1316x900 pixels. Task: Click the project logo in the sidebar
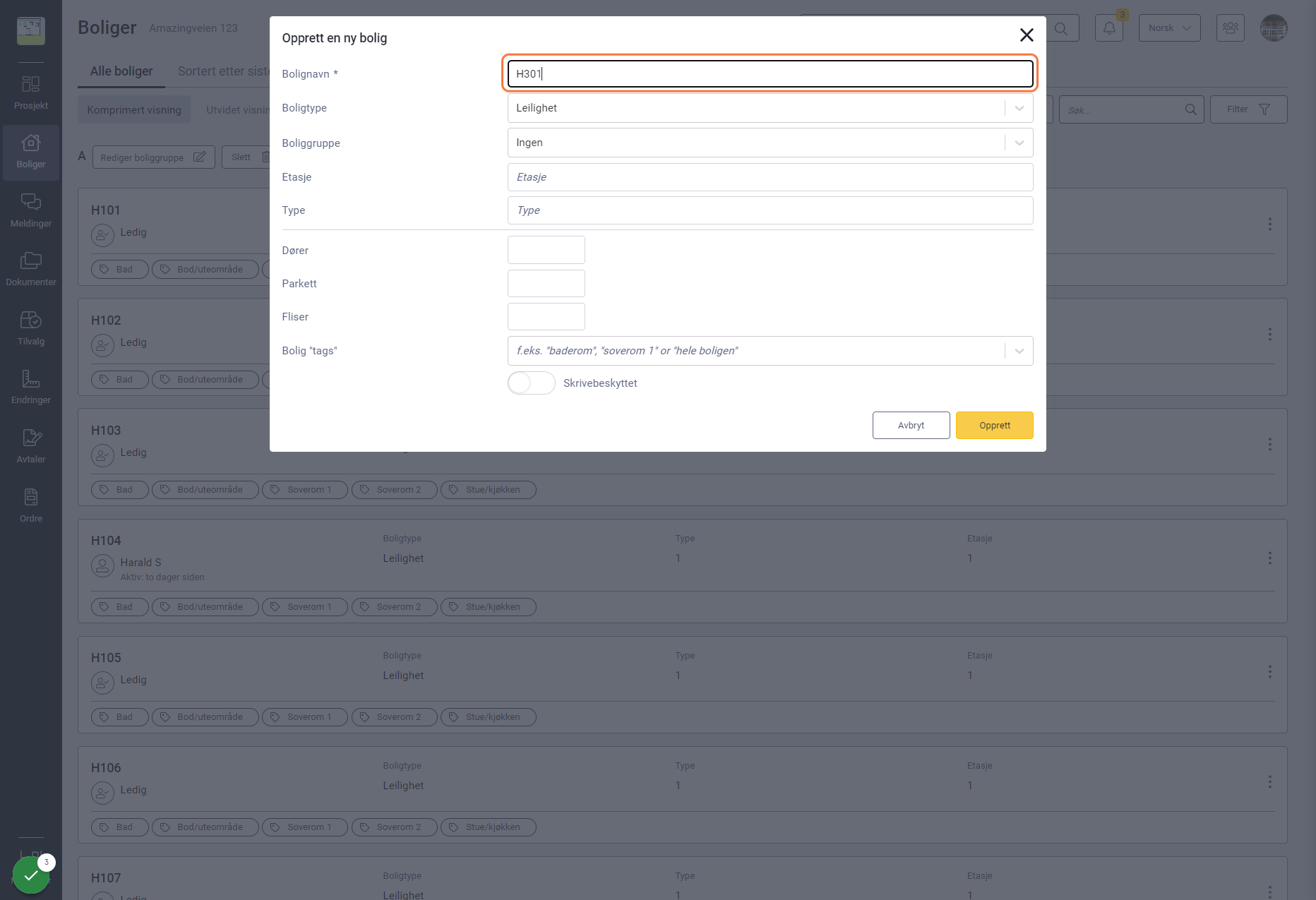pyautogui.click(x=31, y=31)
